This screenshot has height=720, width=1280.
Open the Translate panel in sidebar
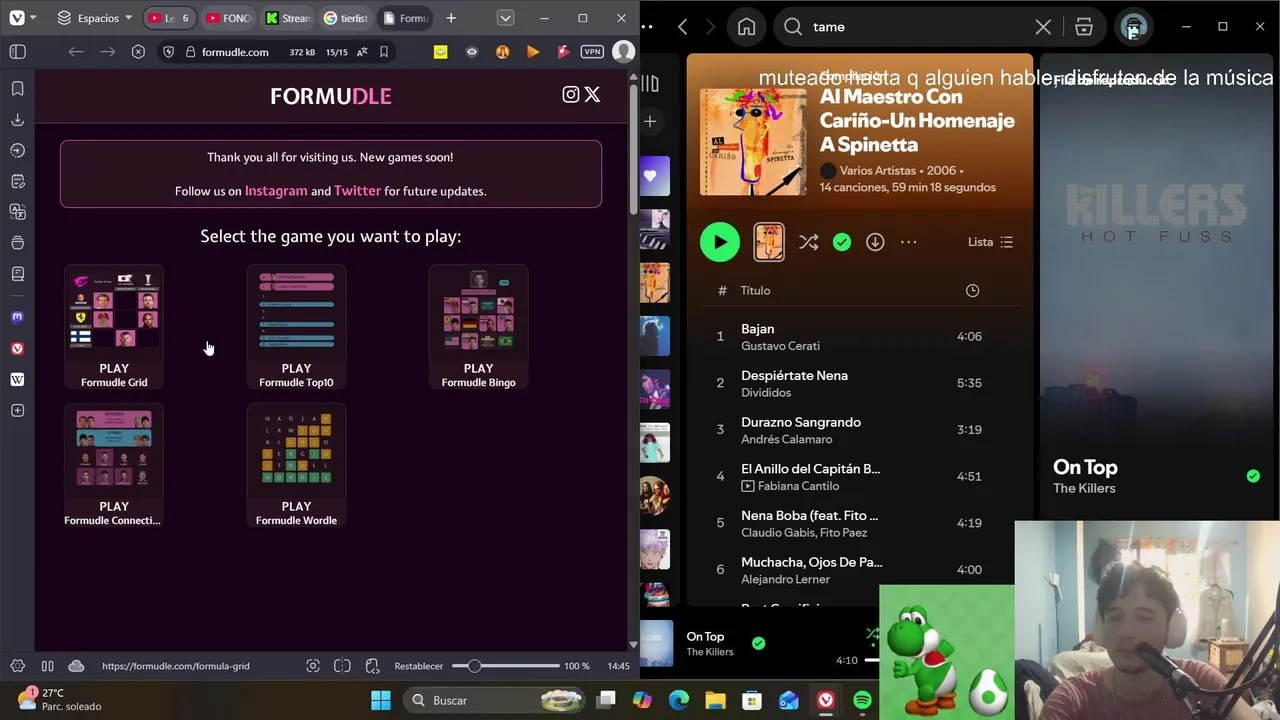tap(17, 212)
